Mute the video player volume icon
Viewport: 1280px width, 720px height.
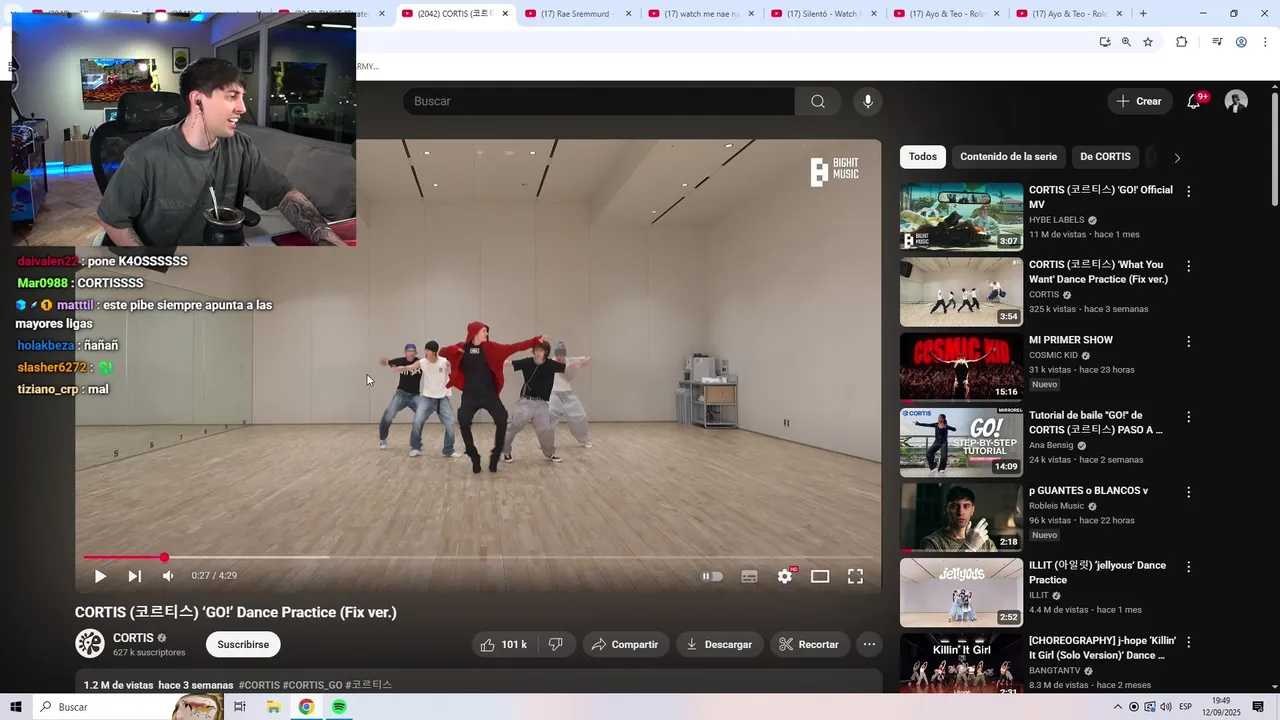(x=168, y=576)
